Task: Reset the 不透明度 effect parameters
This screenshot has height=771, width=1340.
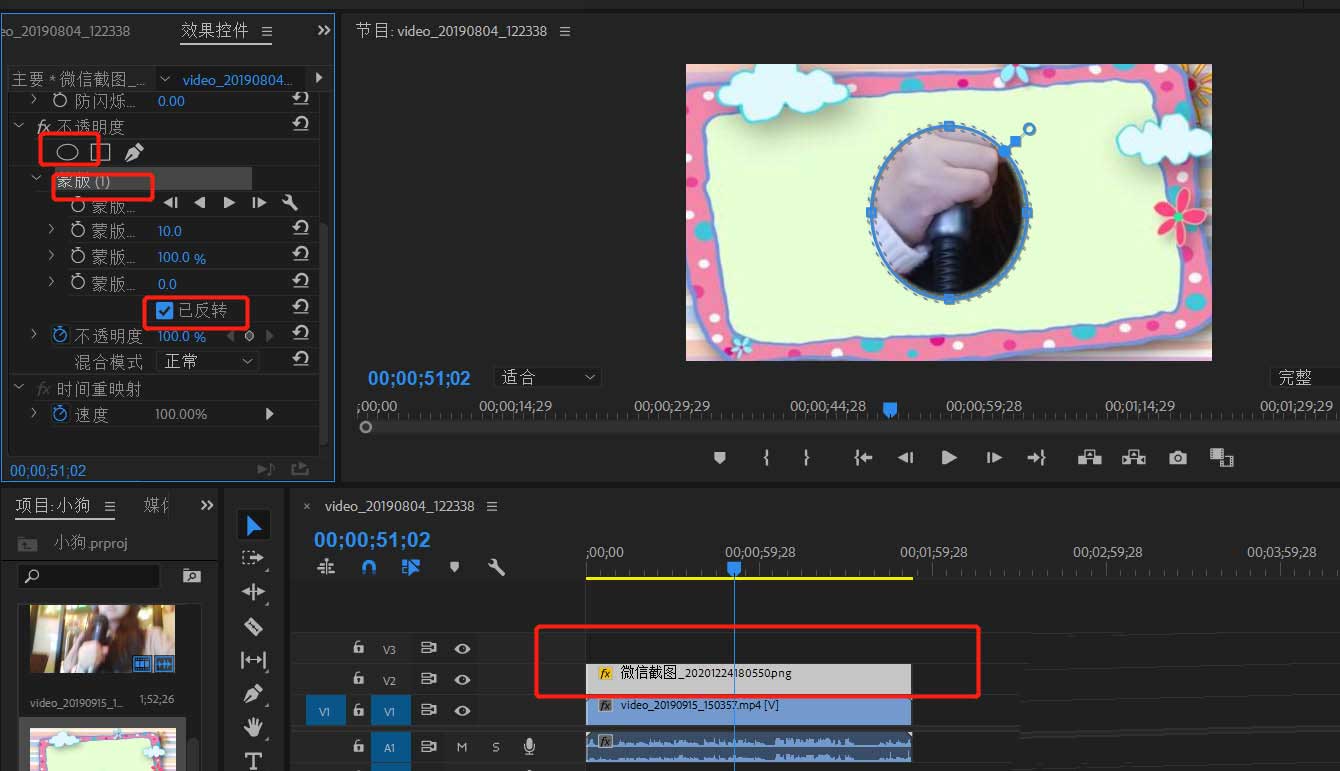Action: [x=300, y=124]
